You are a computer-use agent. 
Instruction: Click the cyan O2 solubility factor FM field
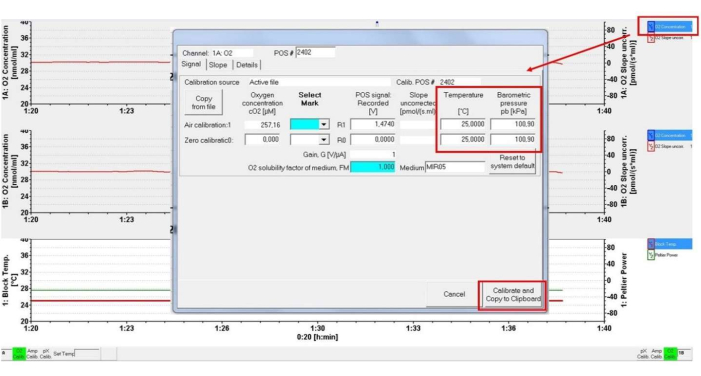point(372,167)
